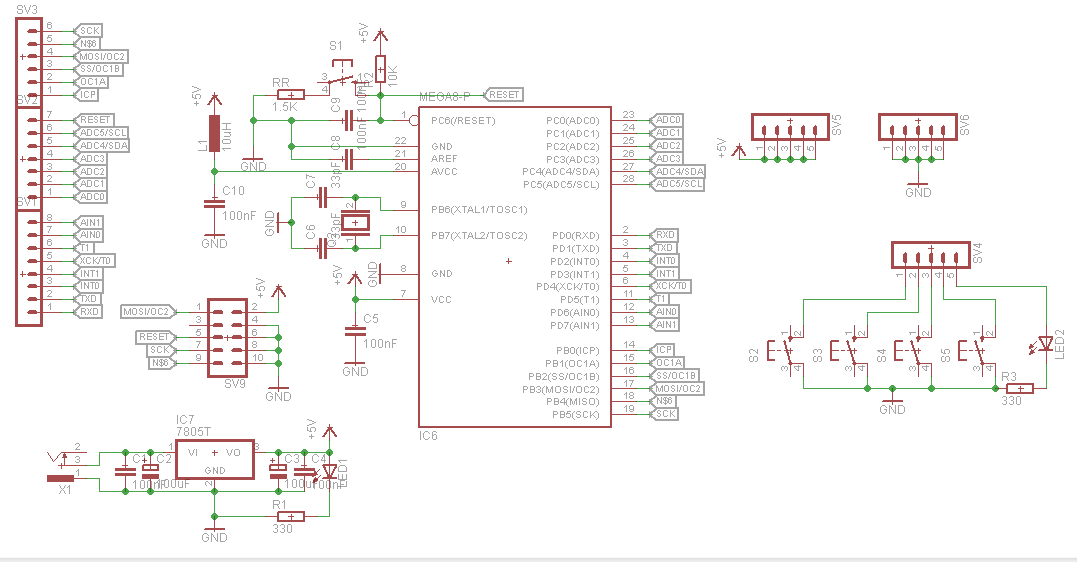Select the INT1 net tag on SV1
Viewport: 1077px width, 562px height.
[87, 273]
